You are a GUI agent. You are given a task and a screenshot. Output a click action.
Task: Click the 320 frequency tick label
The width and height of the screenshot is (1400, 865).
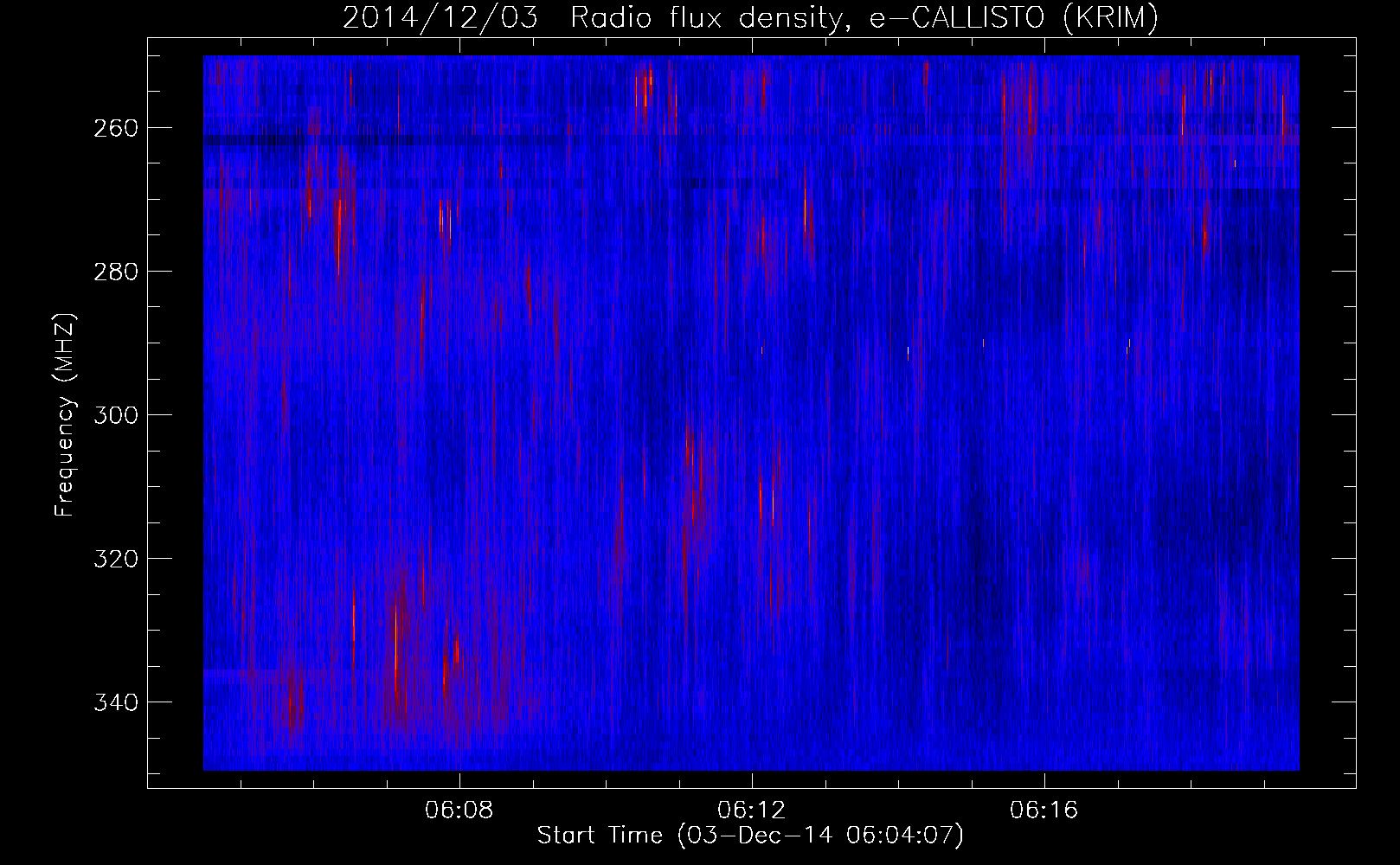tap(114, 559)
